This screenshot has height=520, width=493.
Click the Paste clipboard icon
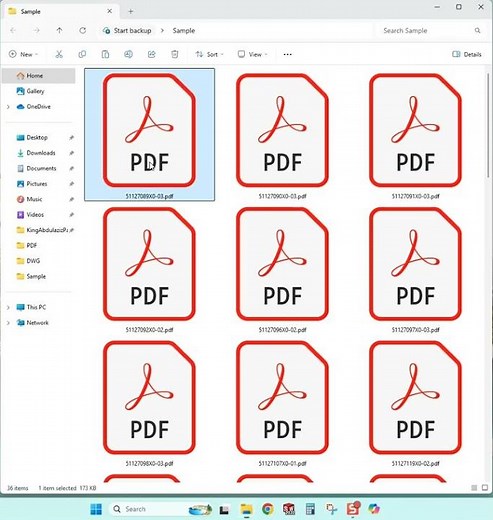pyautogui.click(x=105, y=54)
